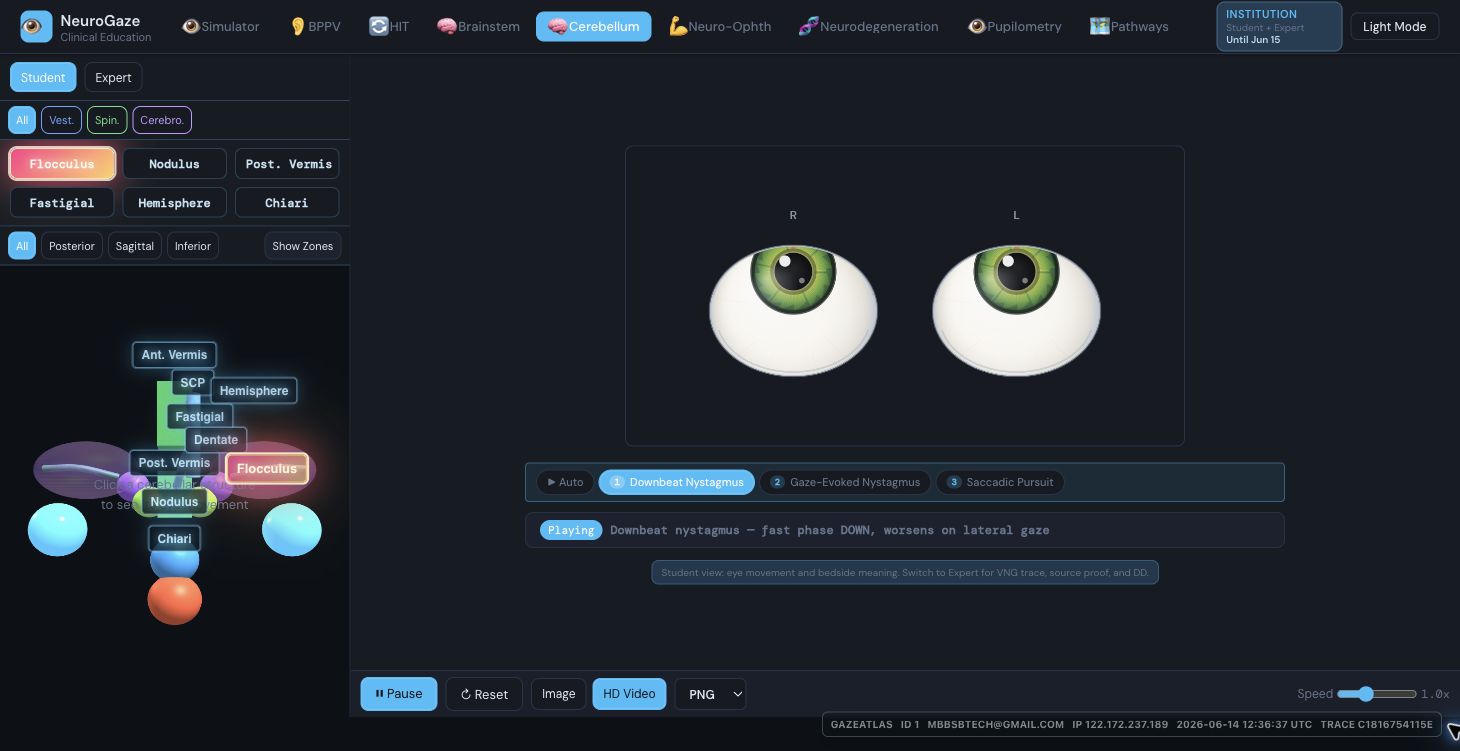Viewport: 1460px width, 751px height.
Task: Select the Post. Vermis lesion button
Action: (288, 164)
